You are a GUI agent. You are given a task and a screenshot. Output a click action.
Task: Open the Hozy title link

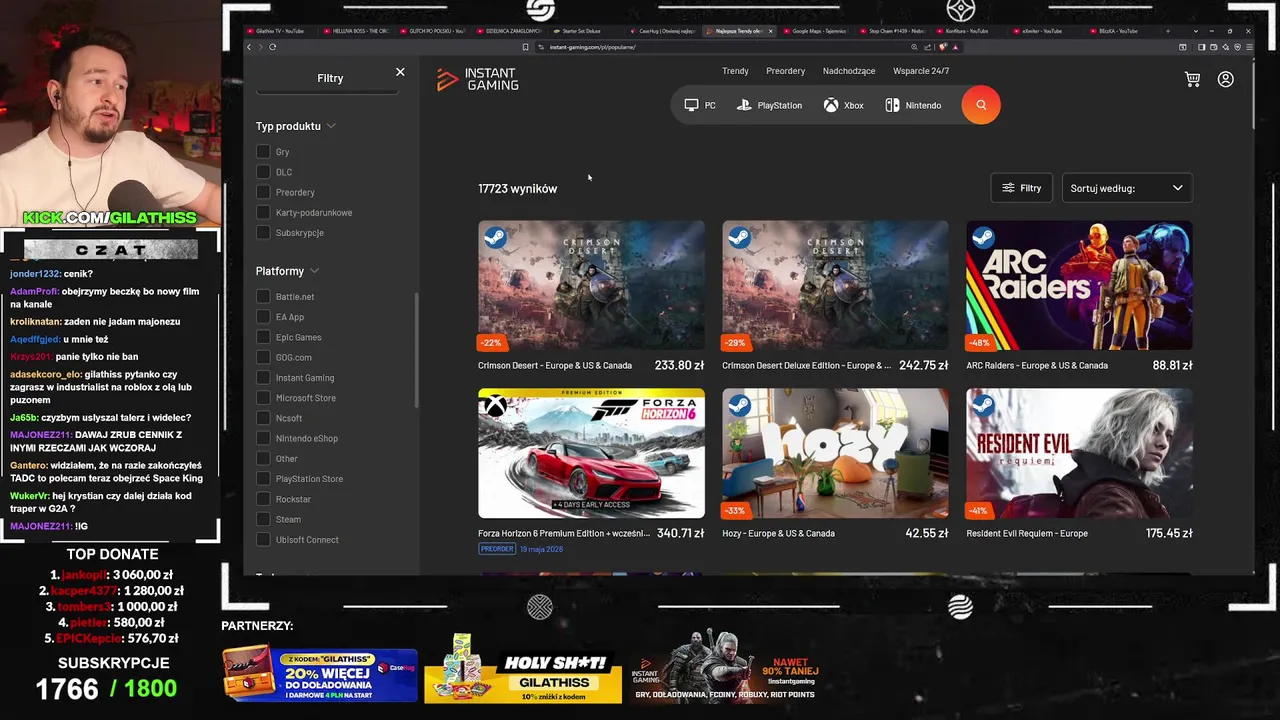point(778,533)
